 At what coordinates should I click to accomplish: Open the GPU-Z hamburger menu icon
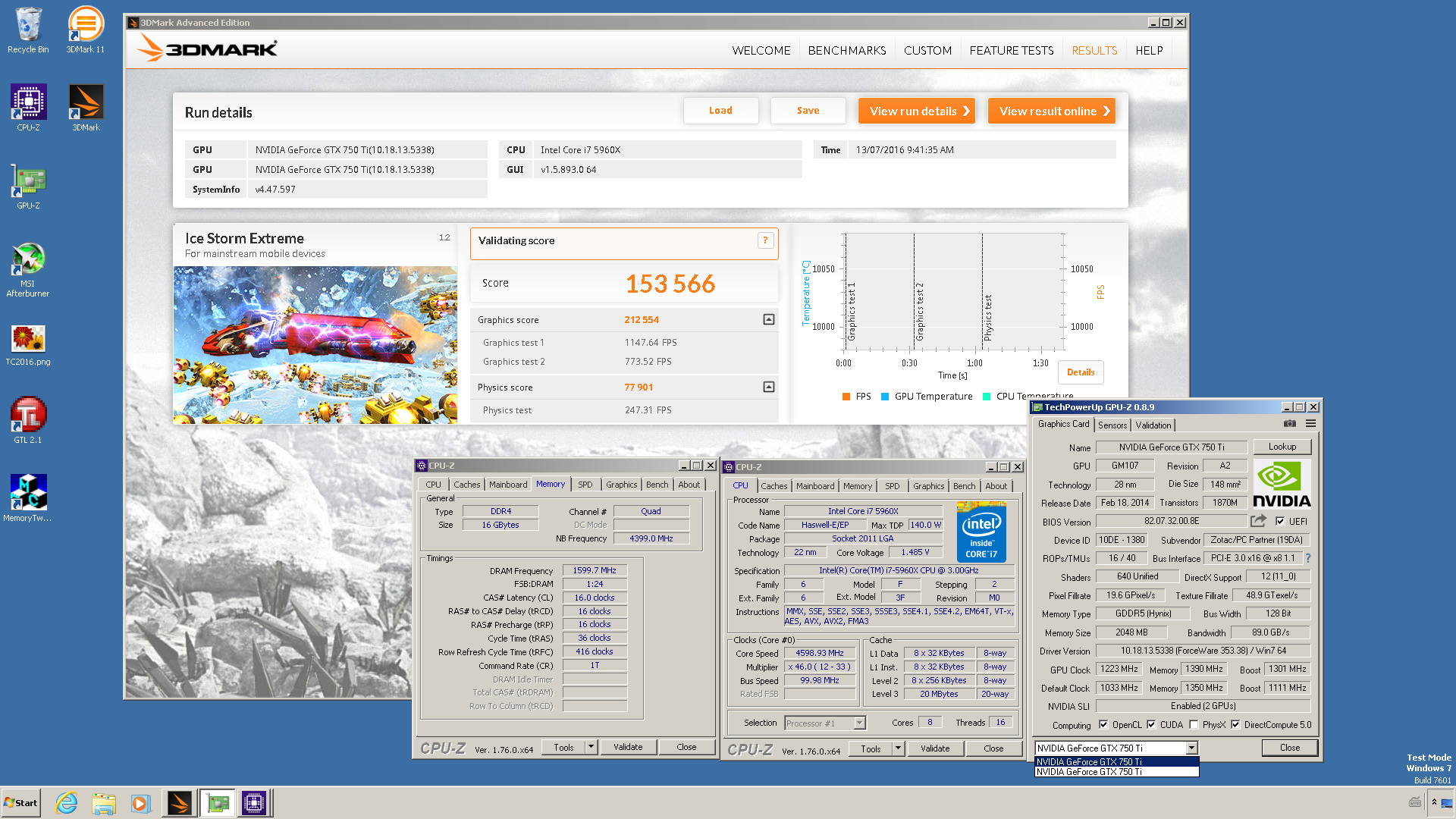pos(1310,424)
